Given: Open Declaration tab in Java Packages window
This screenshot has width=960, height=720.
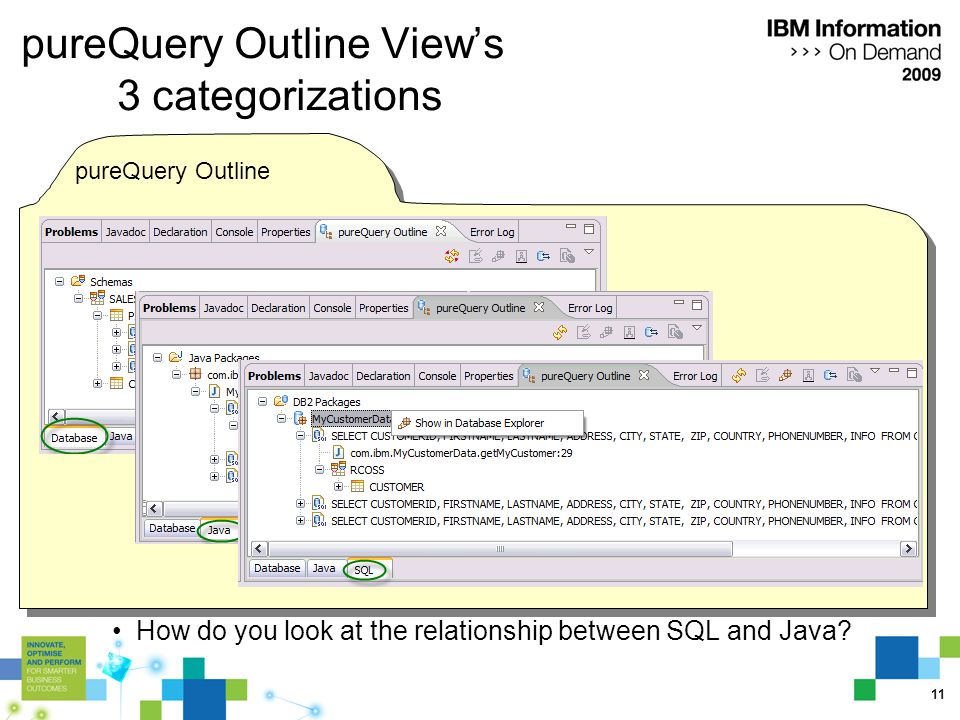Looking at the screenshot, I should (278, 308).
